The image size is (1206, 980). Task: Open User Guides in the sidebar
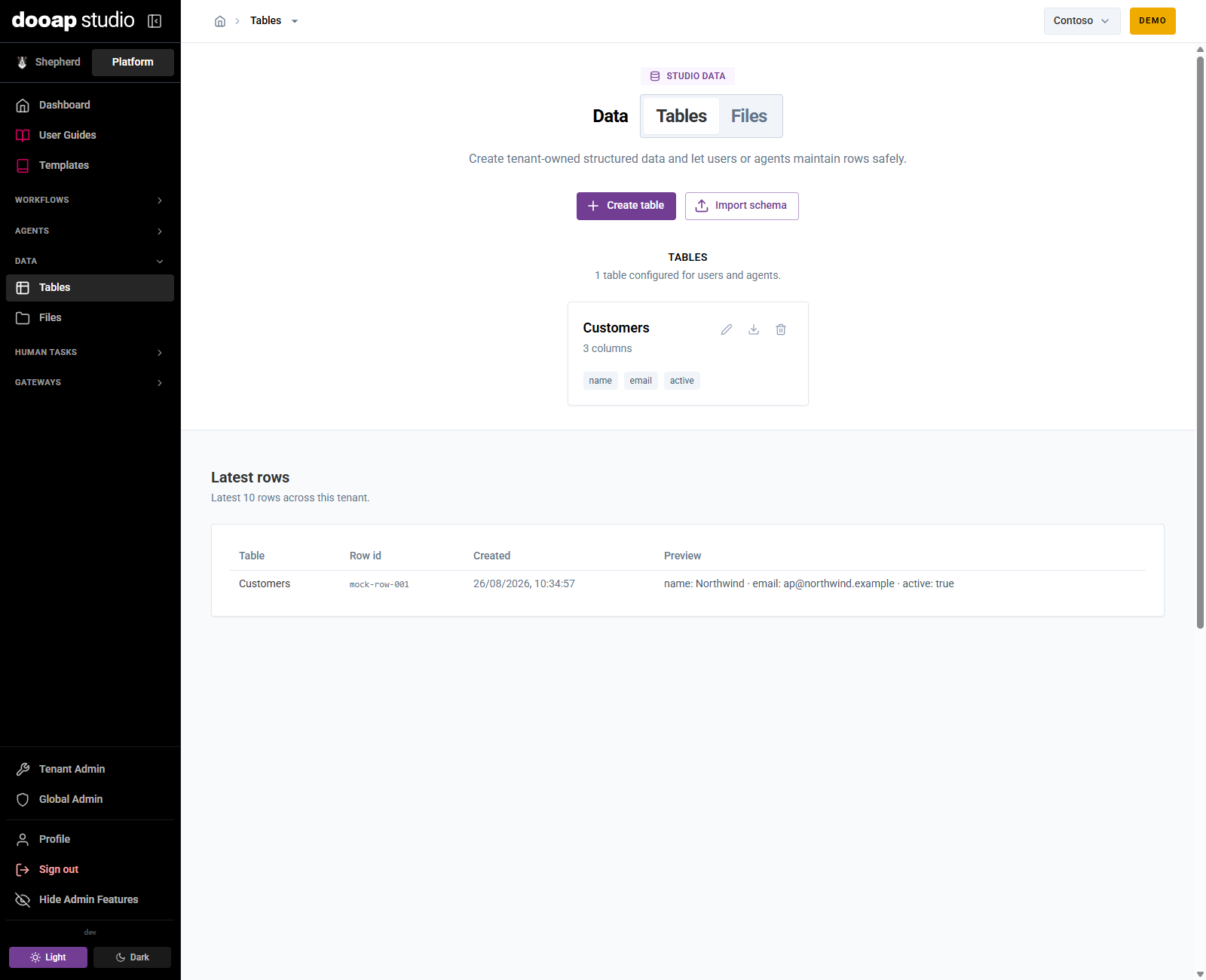click(x=90, y=135)
